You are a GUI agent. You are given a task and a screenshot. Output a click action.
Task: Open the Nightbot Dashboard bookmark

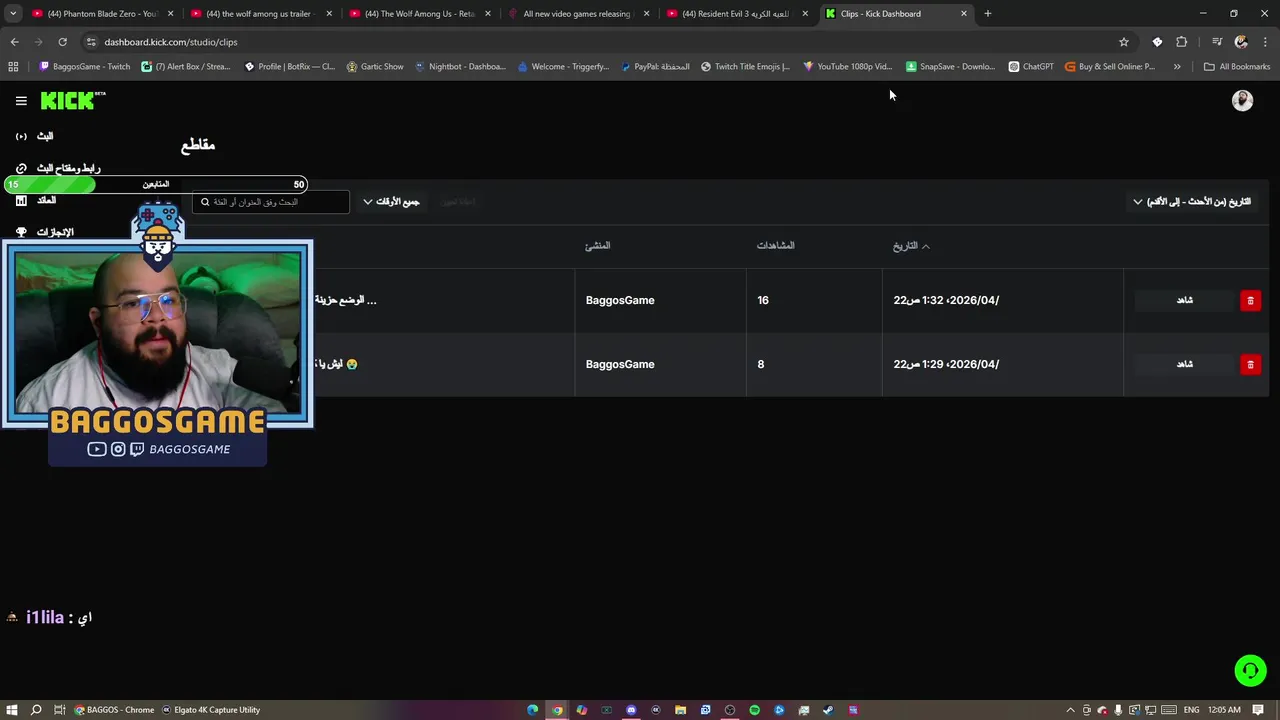tap(461, 67)
